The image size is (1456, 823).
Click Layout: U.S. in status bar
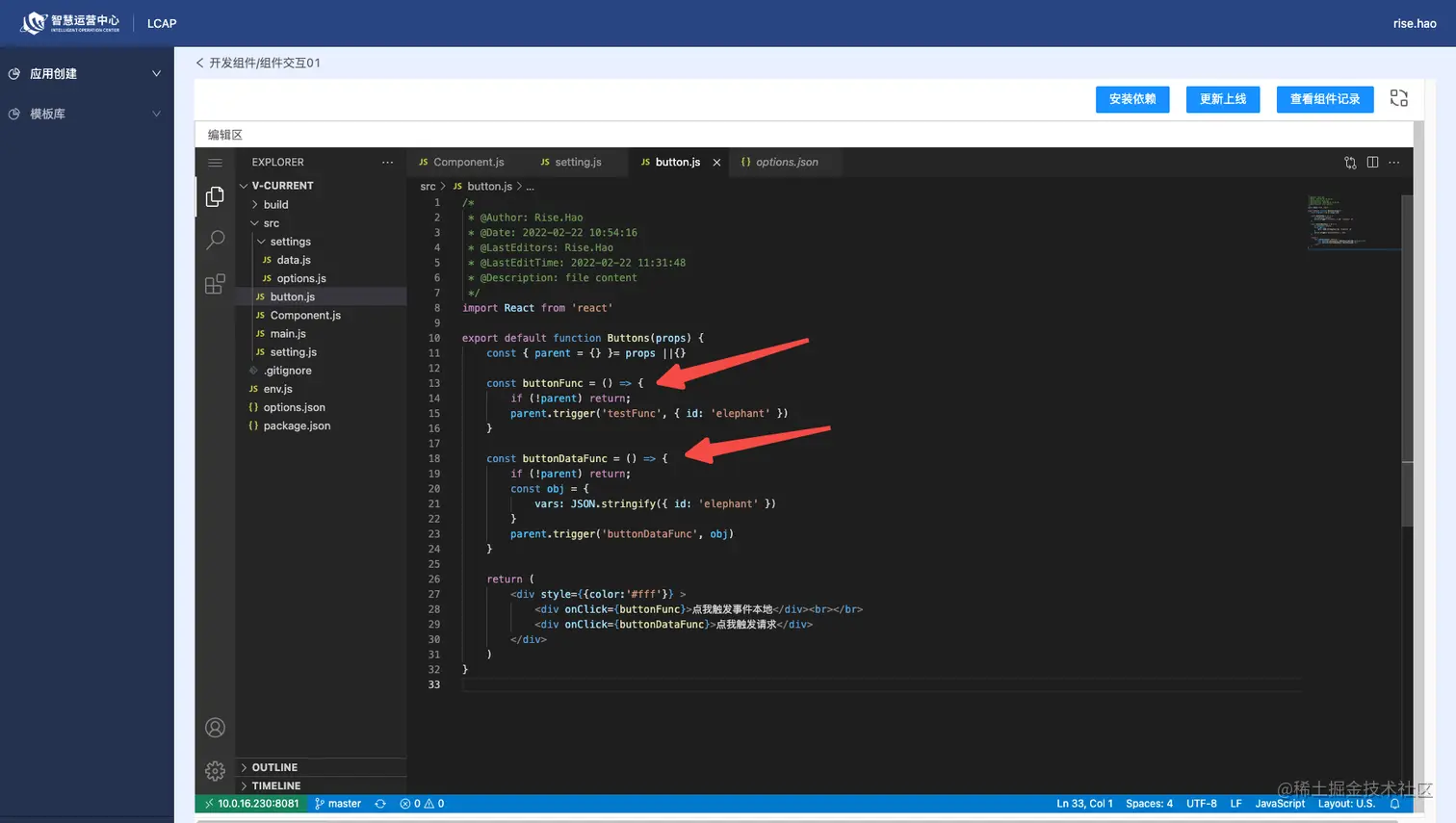[x=1346, y=804]
